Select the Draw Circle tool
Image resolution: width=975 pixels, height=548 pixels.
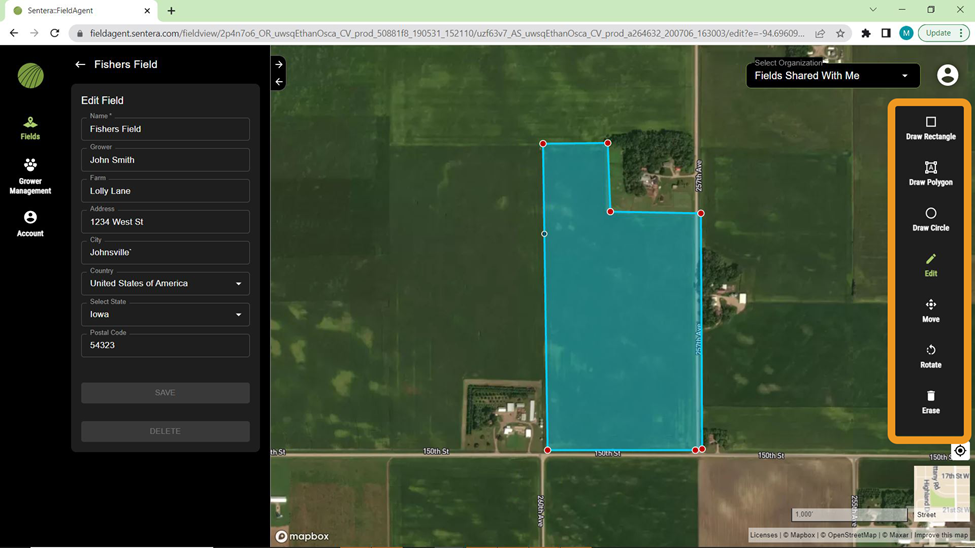coord(930,219)
